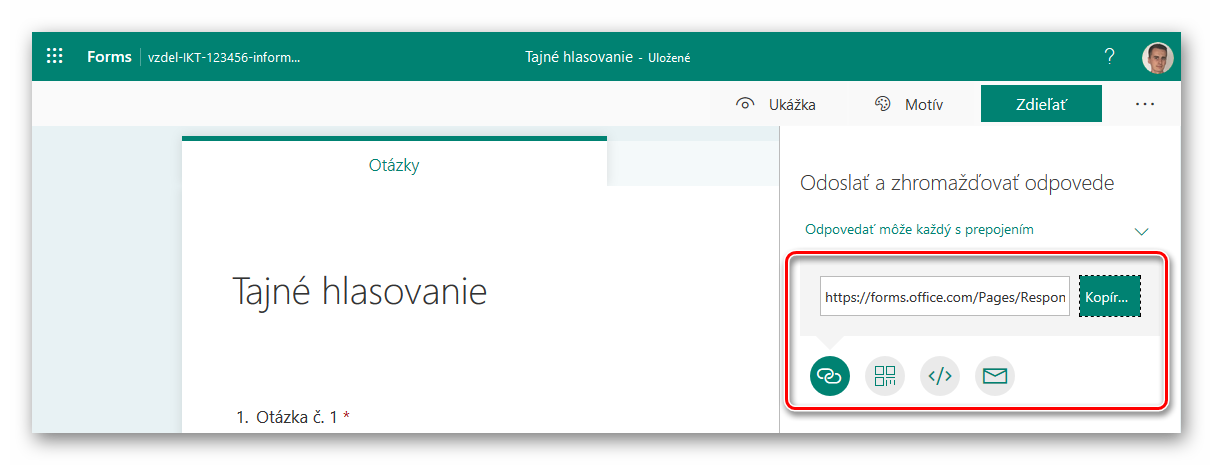Select the email sharing envelope icon
This screenshot has height=465, width=1213.
pyautogui.click(x=994, y=376)
